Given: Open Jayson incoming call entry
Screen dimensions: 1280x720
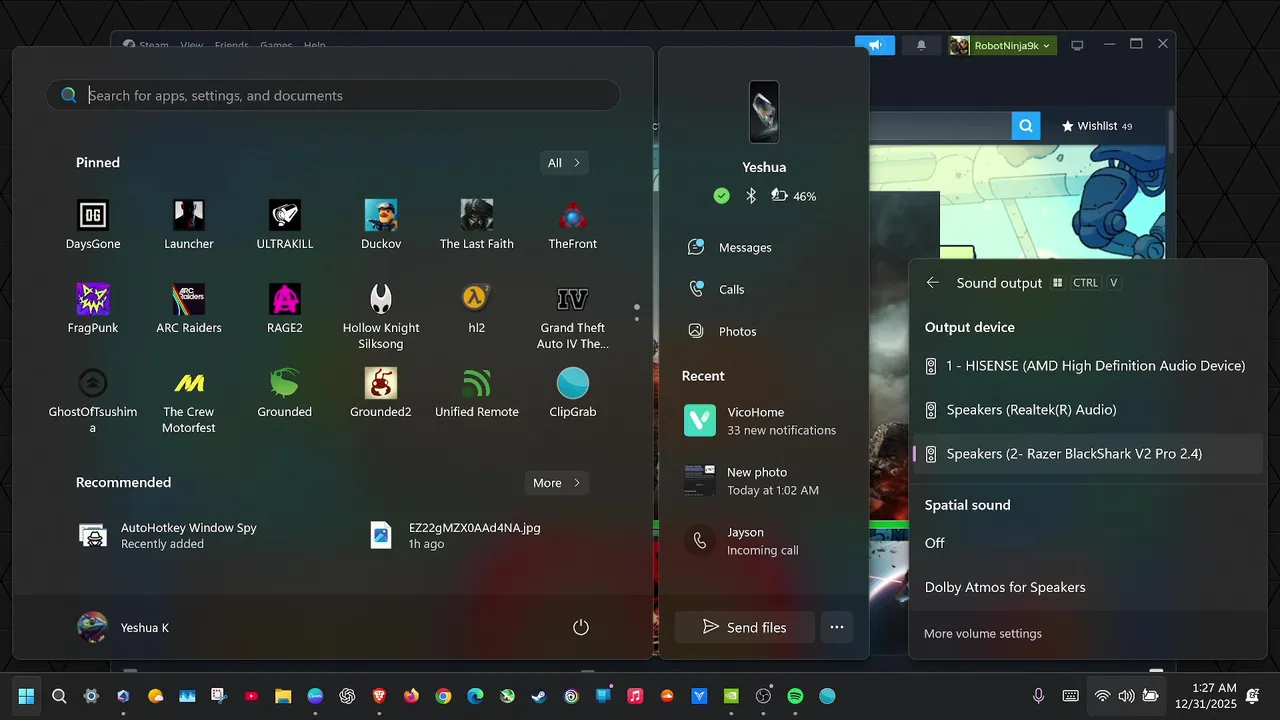Looking at the screenshot, I should pos(764,541).
